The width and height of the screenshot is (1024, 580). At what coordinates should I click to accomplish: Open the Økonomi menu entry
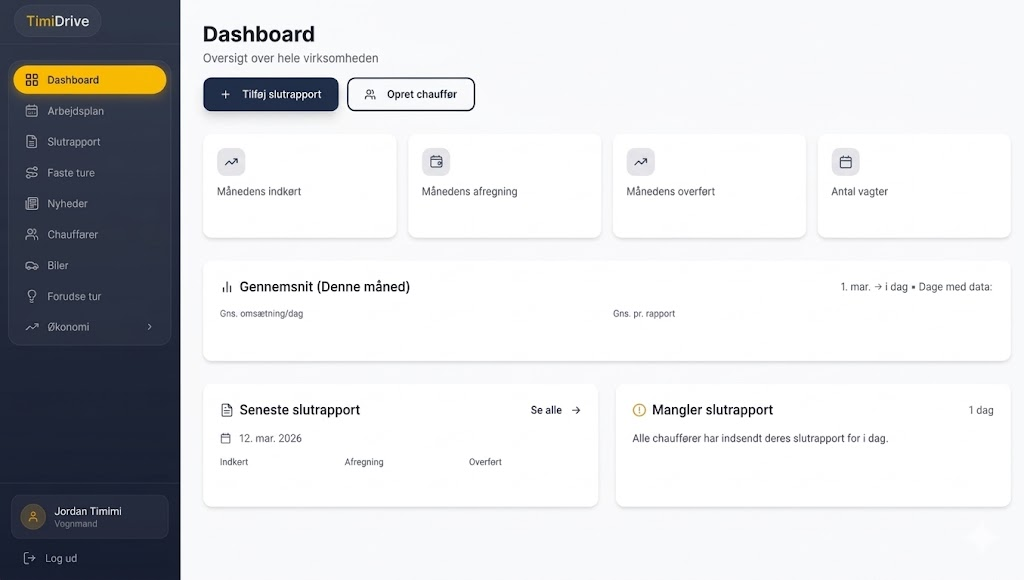(89, 327)
